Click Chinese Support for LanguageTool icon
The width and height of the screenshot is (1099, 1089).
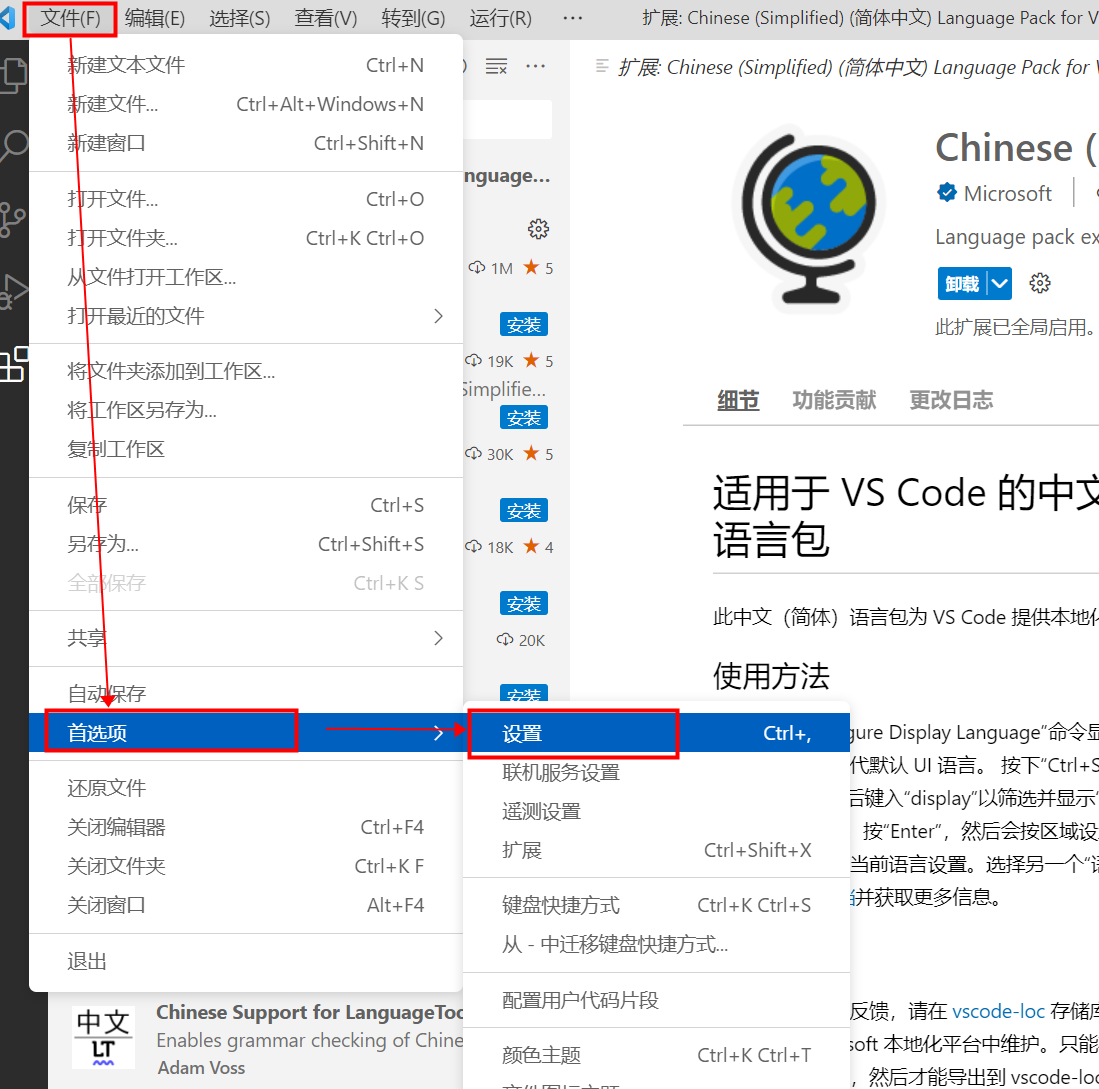click(x=103, y=1038)
